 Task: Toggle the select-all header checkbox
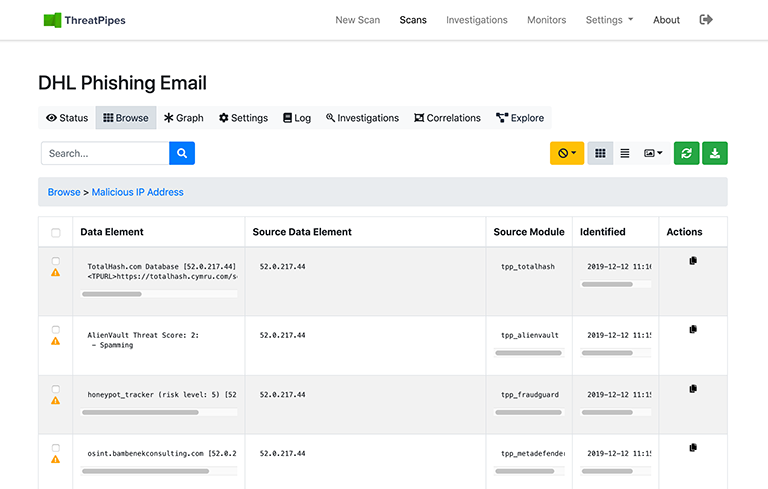pyautogui.click(x=56, y=233)
